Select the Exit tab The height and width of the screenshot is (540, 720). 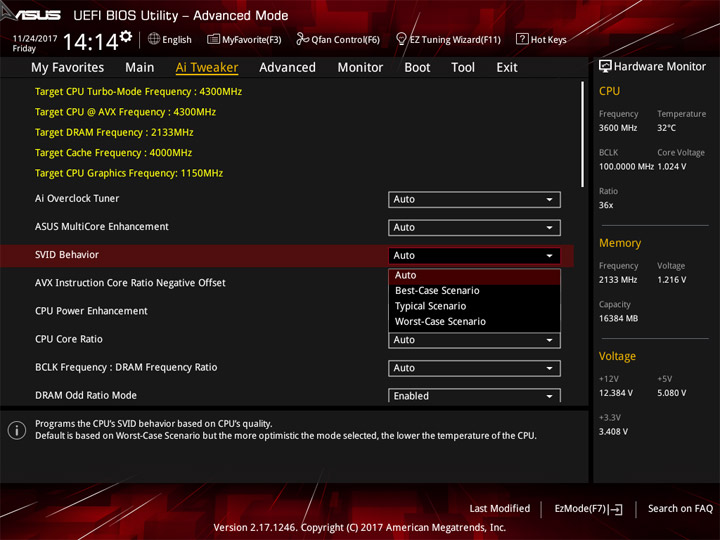pyautogui.click(x=506, y=68)
